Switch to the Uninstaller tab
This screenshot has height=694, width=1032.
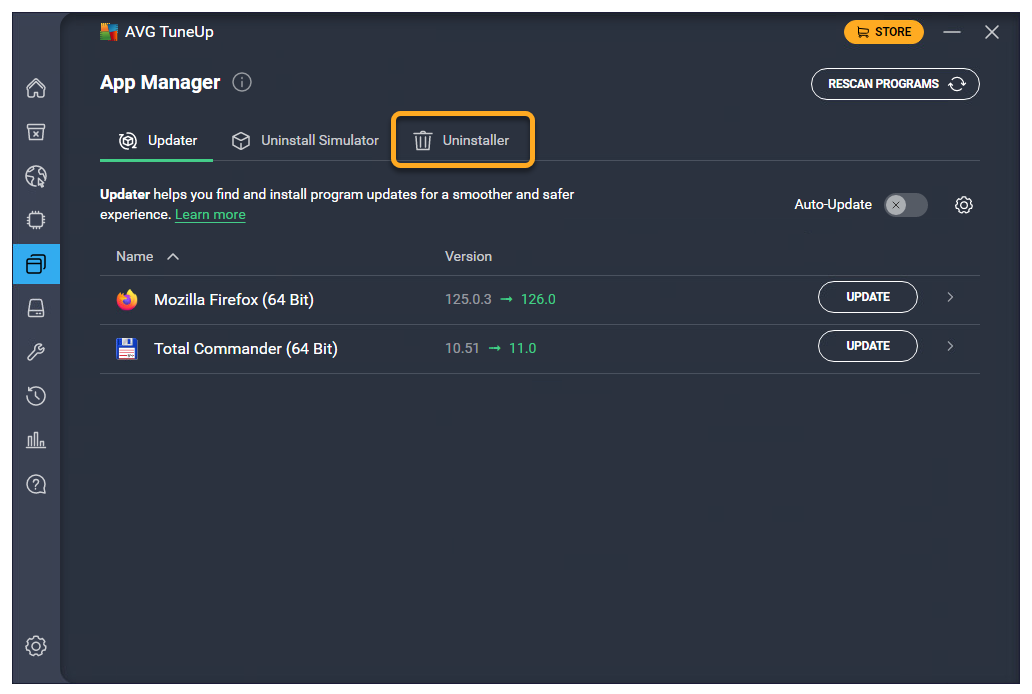pyautogui.click(x=463, y=140)
